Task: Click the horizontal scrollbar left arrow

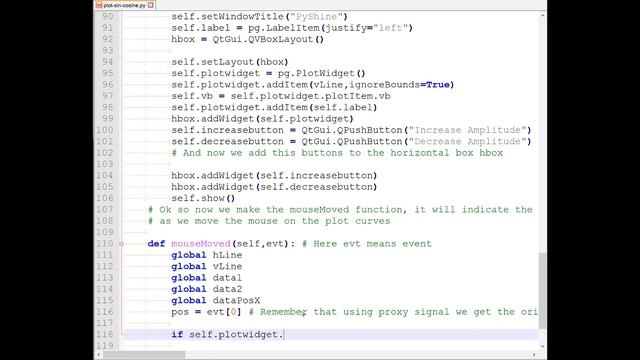Action: click(98, 355)
